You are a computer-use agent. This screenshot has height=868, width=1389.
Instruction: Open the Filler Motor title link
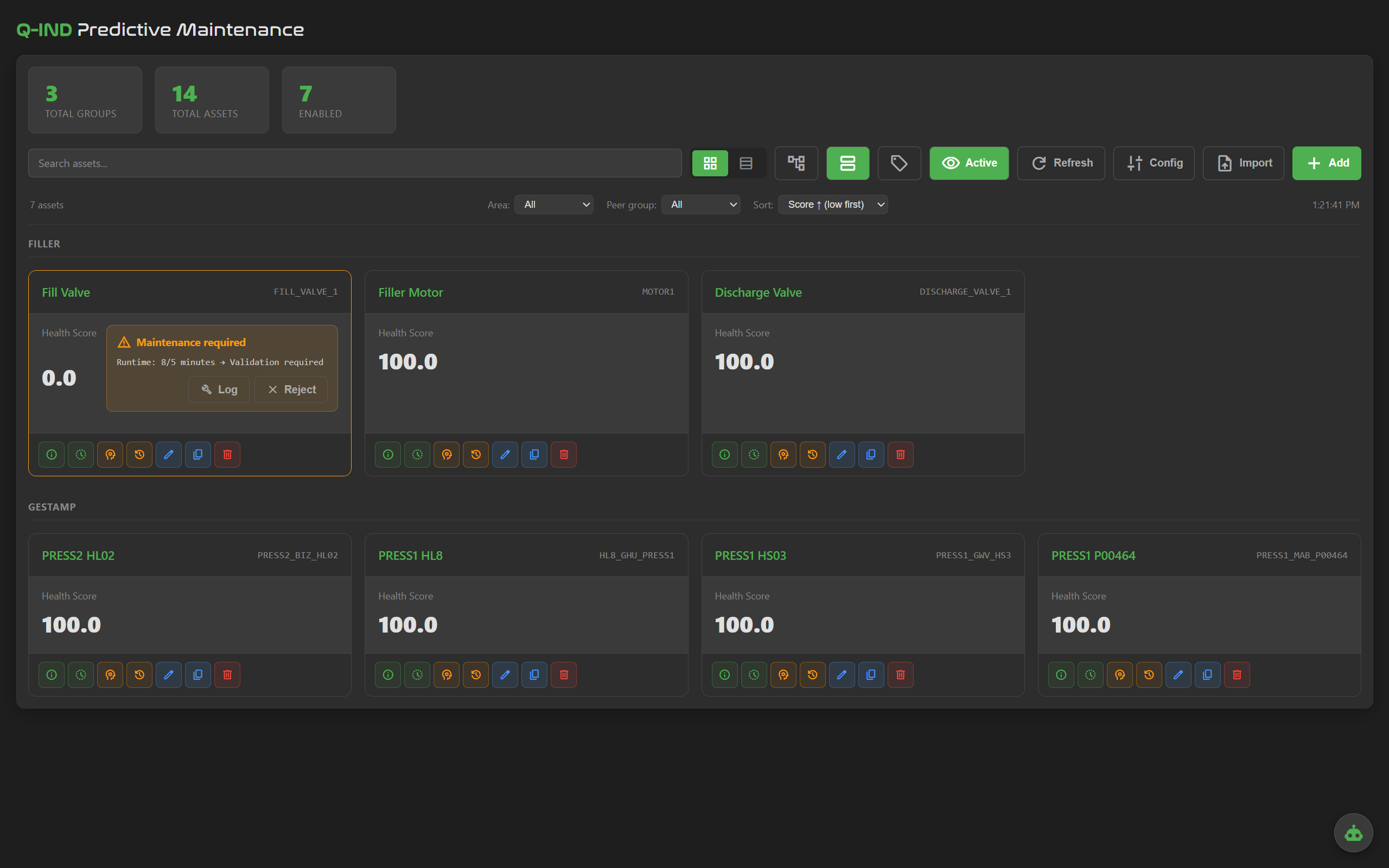coord(410,293)
